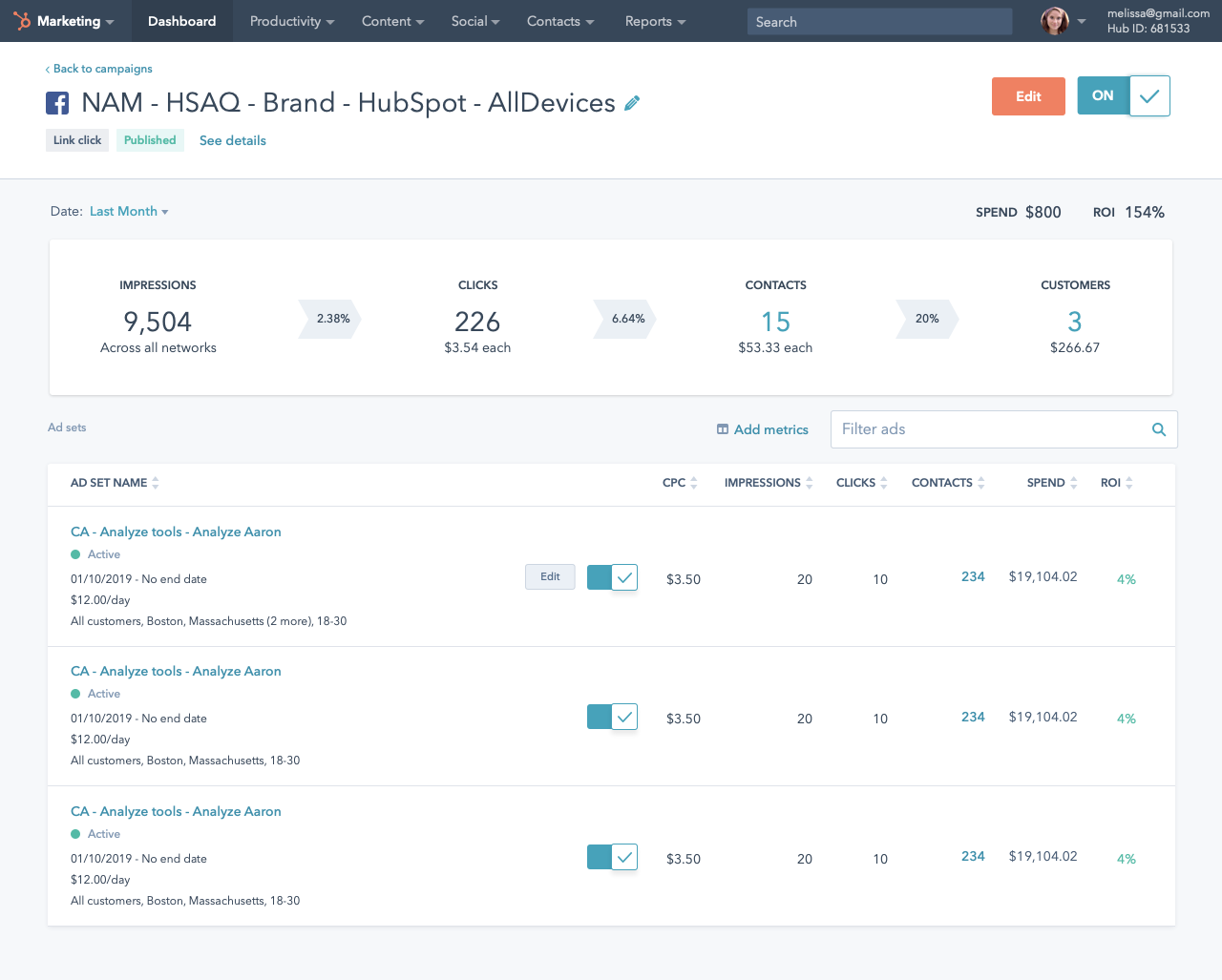This screenshot has height=980, width=1222.
Task: Click the $800 spend value
Action: click(1043, 212)
